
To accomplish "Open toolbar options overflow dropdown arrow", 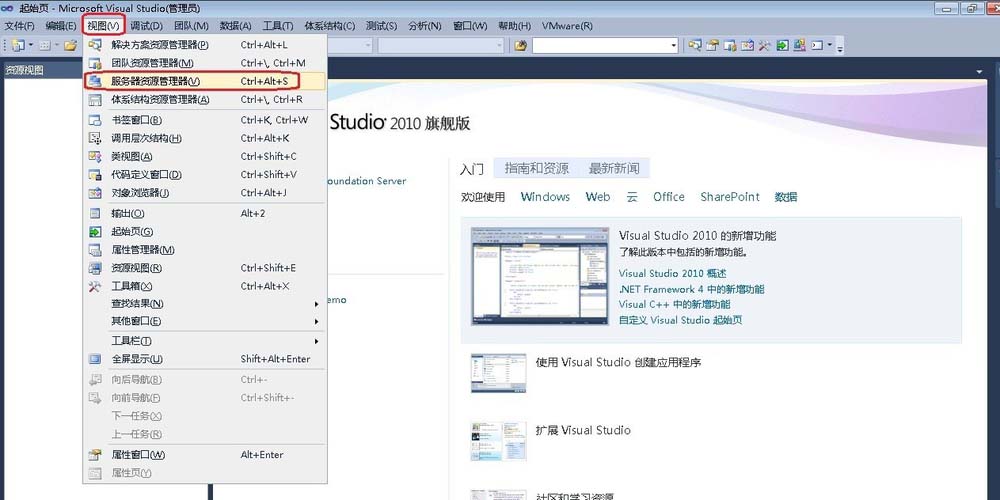I will point(841,47).
